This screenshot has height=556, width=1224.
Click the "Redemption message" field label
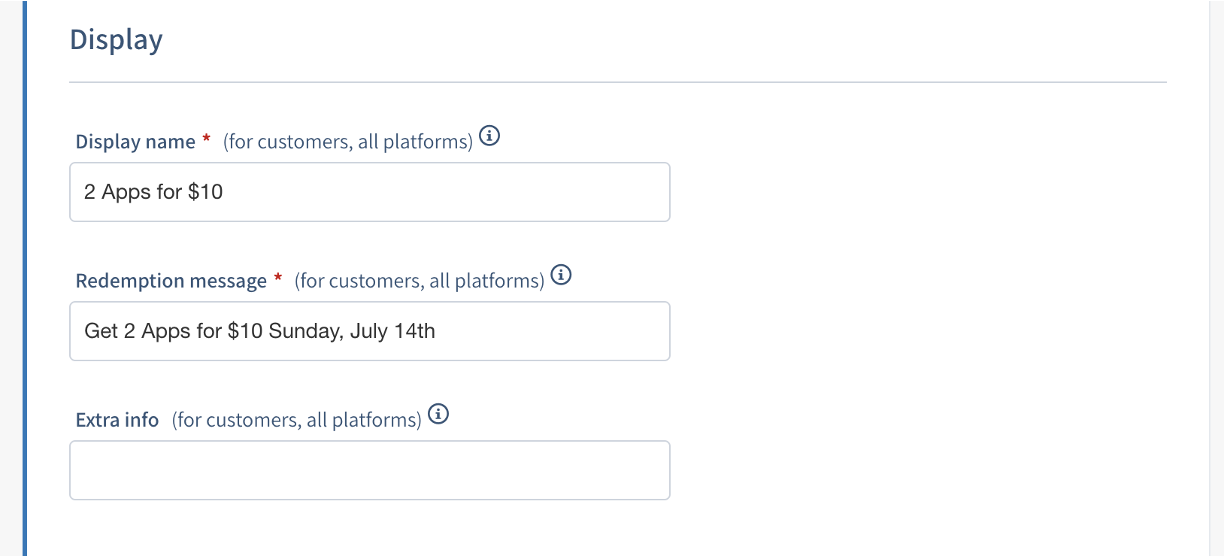point(171,281)
